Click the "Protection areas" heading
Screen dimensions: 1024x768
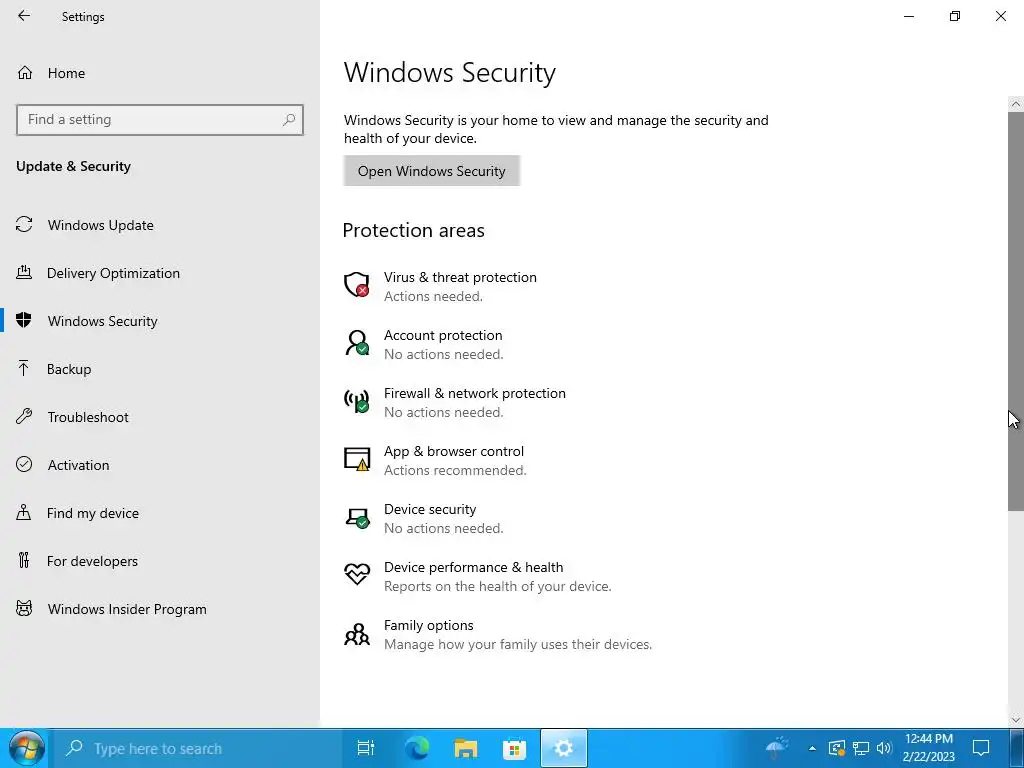click(413, 231)
